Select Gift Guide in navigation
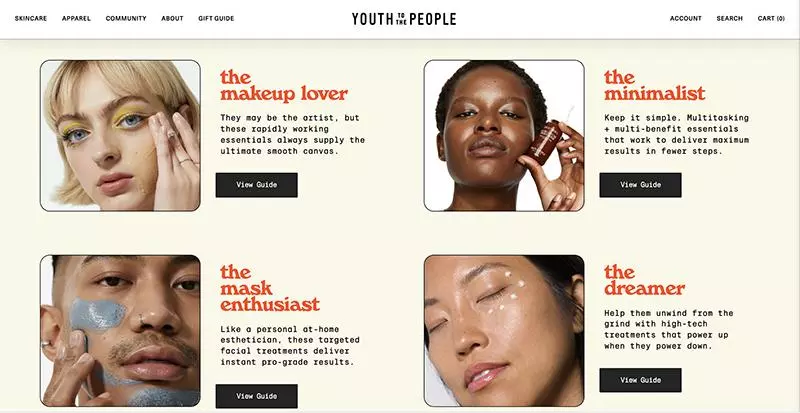The width and height of the screenshot is (800, 413). [216, 18]
